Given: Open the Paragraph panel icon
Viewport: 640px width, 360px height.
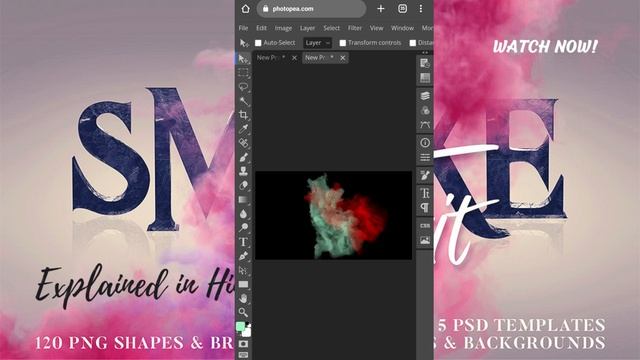Looking at the screenshot, I should (425, 208).
